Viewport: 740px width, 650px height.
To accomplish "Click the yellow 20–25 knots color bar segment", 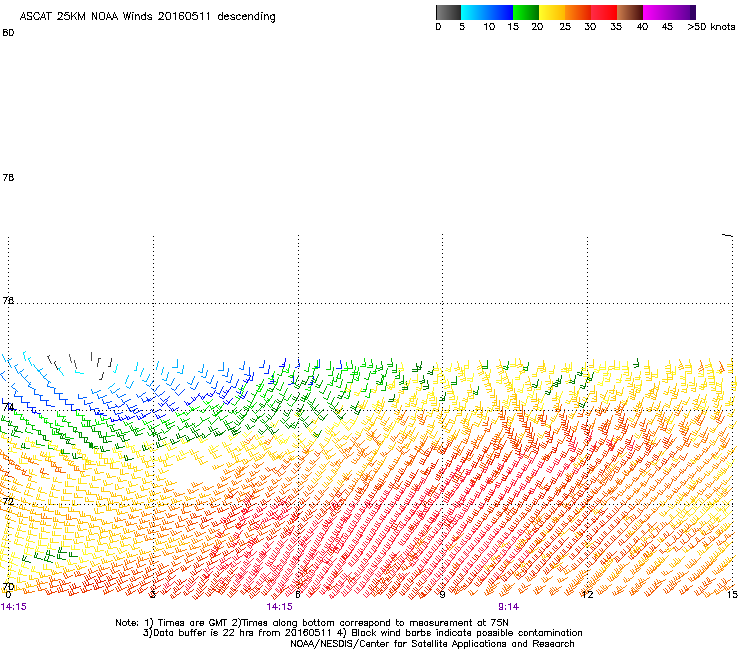I will point(552,12).
